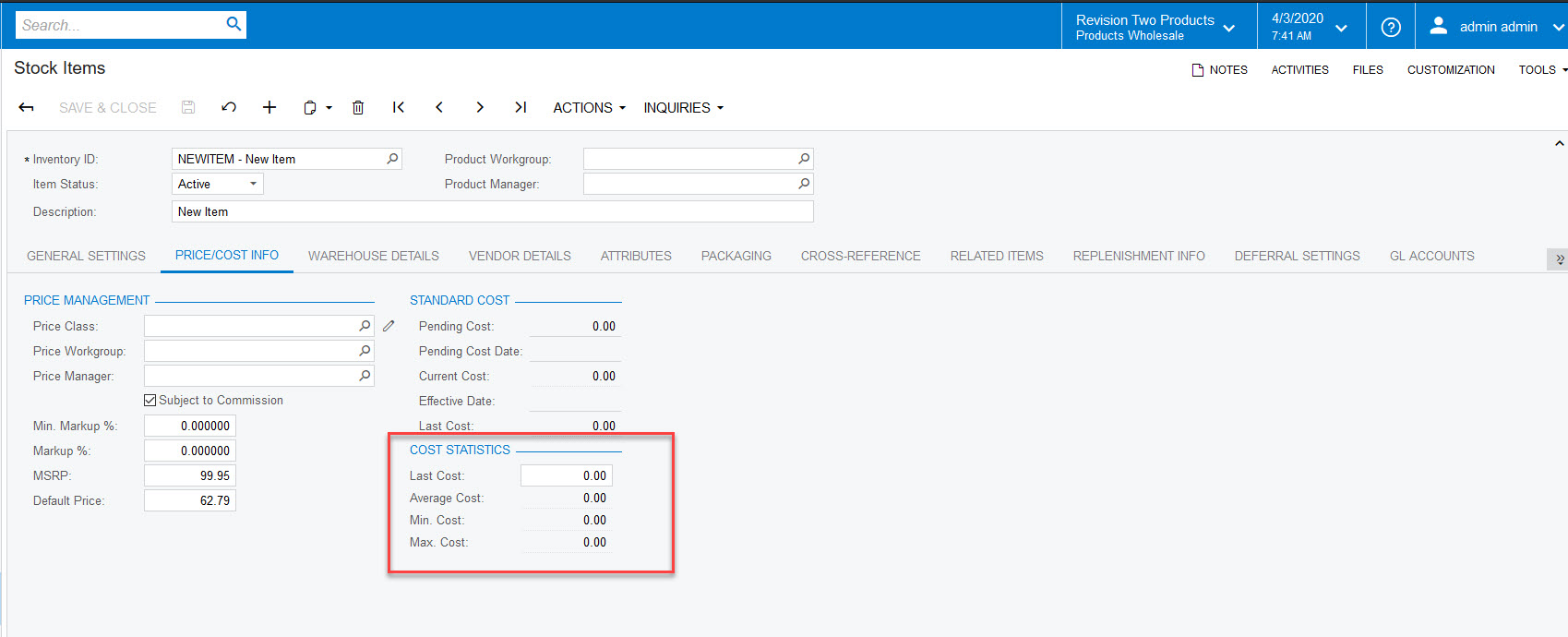Add a new record with plus icon
The height and width of the screenshot is (637, 1568).
(x=269, y=107)
